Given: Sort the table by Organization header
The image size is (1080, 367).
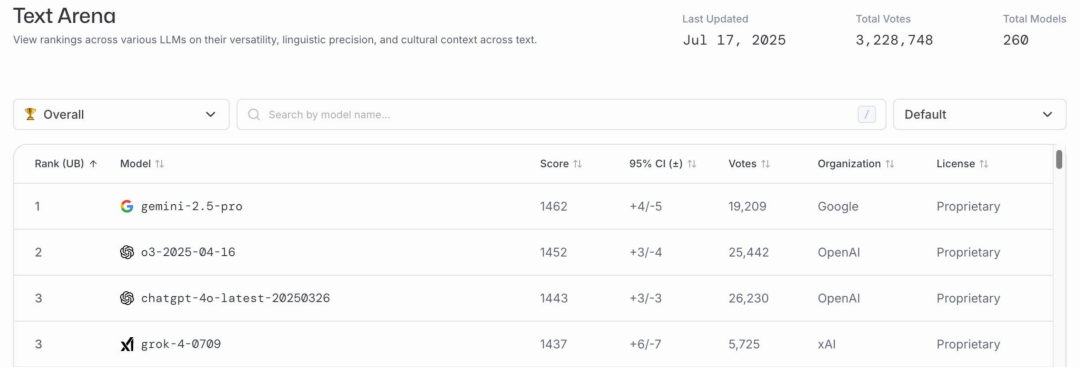Looking at the screenshot, I should point(856,164).
